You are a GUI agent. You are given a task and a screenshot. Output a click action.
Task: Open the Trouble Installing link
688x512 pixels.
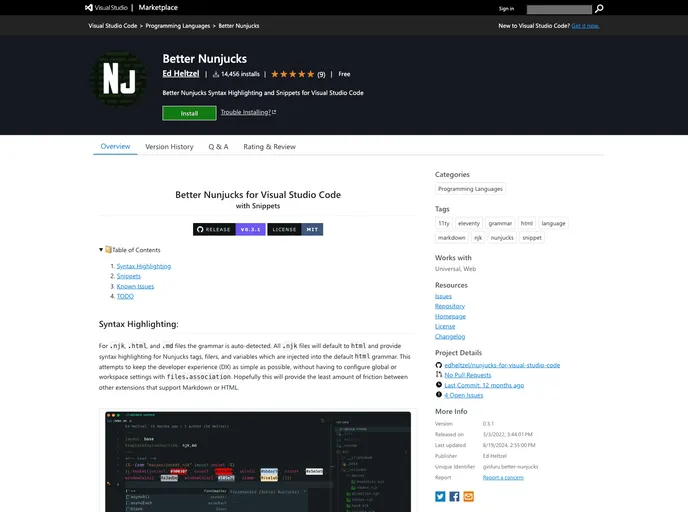click(x=248, y=112)
